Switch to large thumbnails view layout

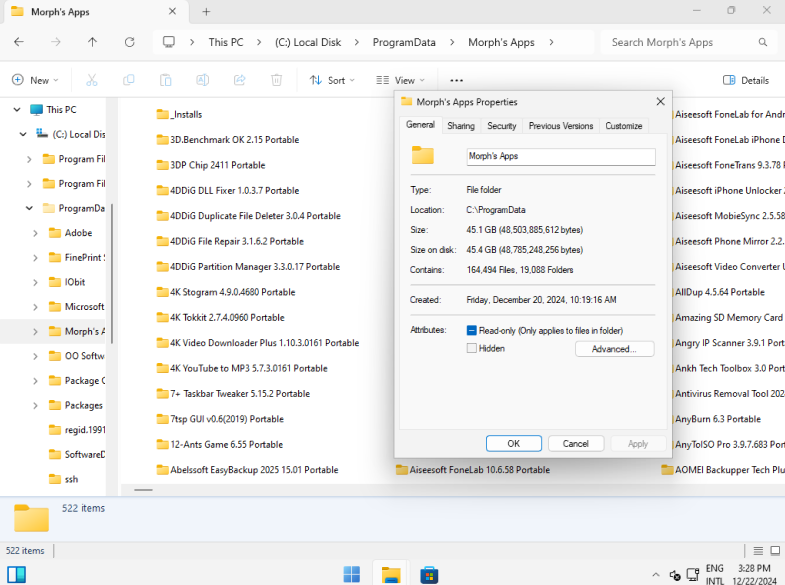pyautogui.click(x=775, y=550)
